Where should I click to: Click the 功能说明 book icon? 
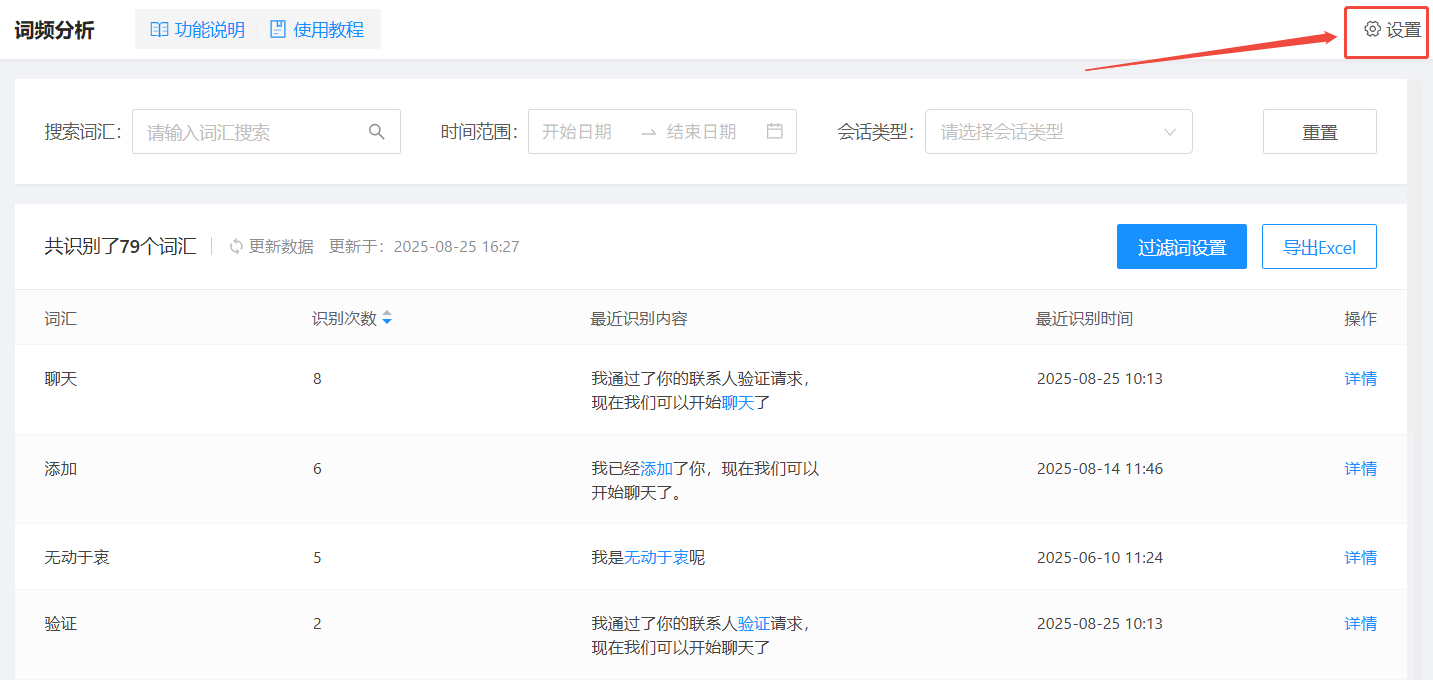point(159,30)
